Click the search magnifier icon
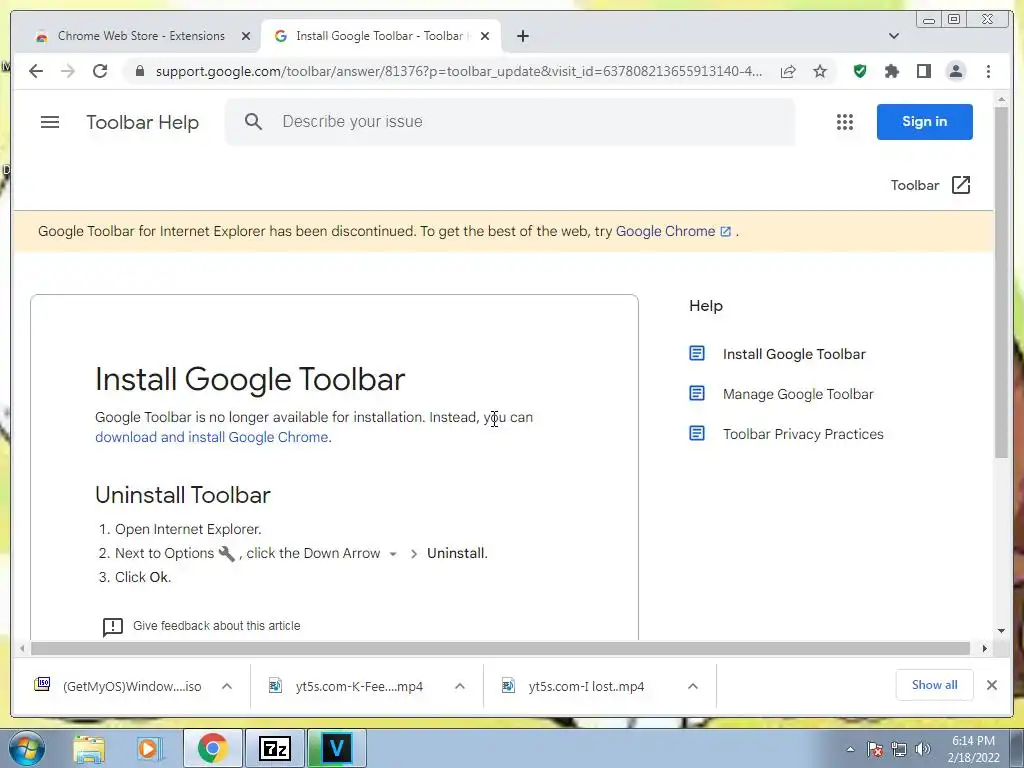 pos(253,121)
